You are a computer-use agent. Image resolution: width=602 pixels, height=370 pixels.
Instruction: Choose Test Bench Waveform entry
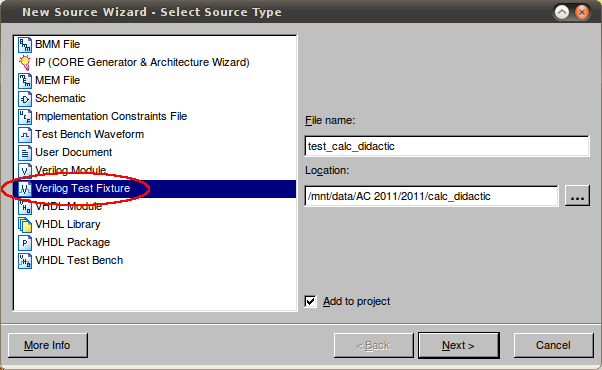(89, 135)
